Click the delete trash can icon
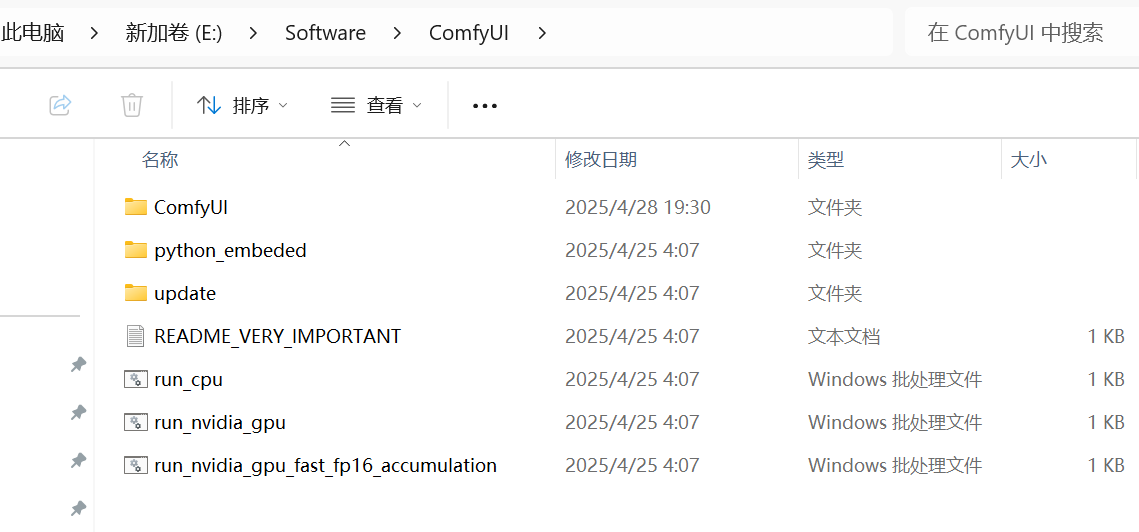 (x=131, y=105)
